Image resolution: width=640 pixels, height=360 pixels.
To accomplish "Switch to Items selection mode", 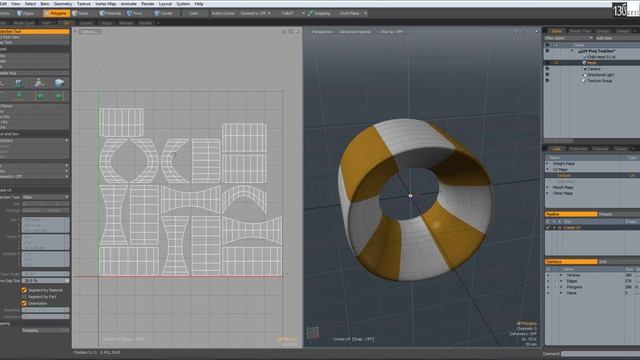I will (81, 13).
